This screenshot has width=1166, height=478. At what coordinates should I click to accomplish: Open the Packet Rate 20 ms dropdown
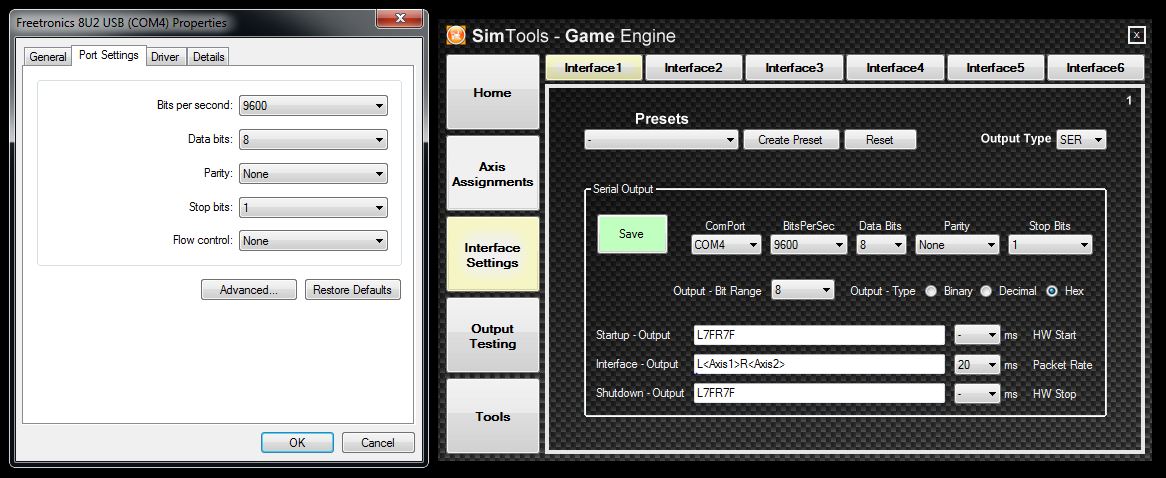coord(976,364)
